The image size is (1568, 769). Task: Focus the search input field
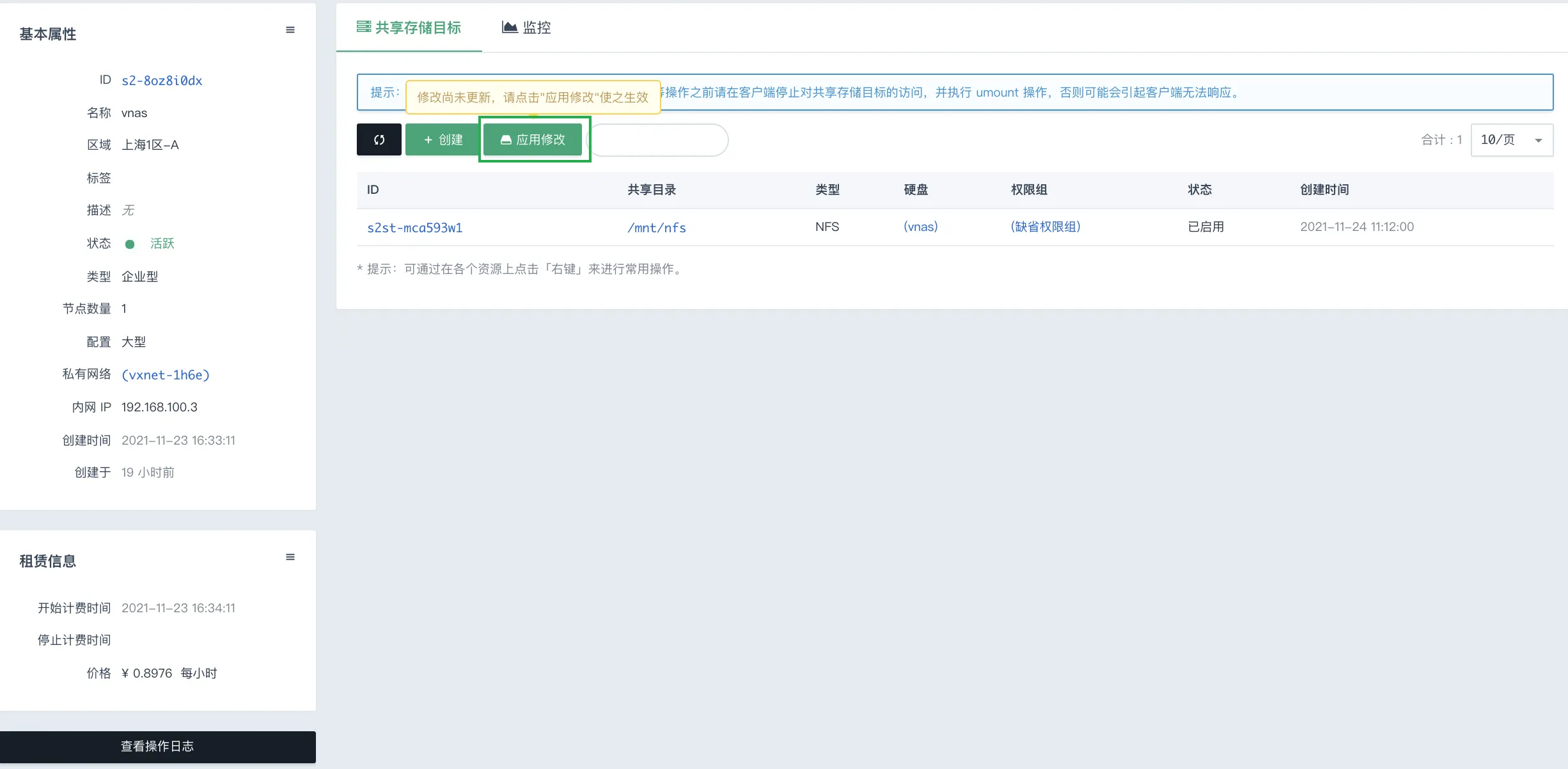[659, 139]
